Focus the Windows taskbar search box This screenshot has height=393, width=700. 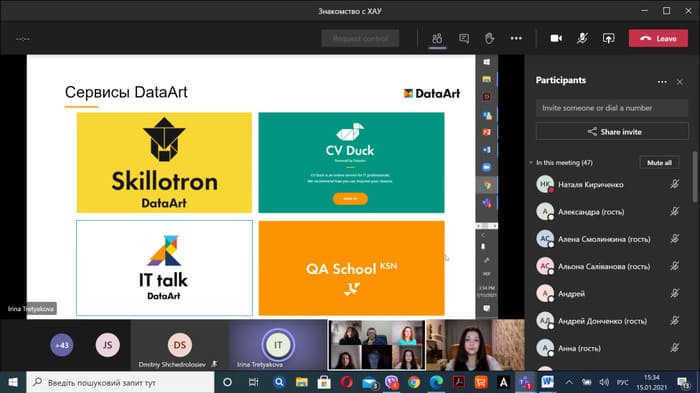[x=121, y=382]
